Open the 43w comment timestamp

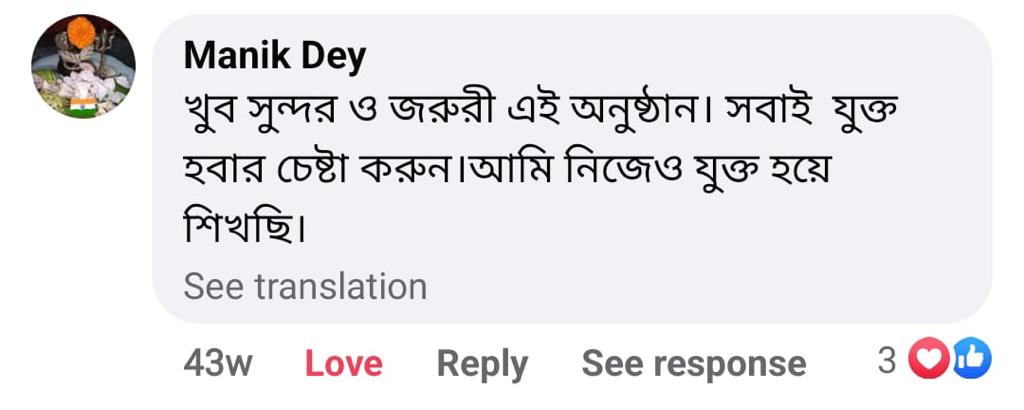click(217, 364)
